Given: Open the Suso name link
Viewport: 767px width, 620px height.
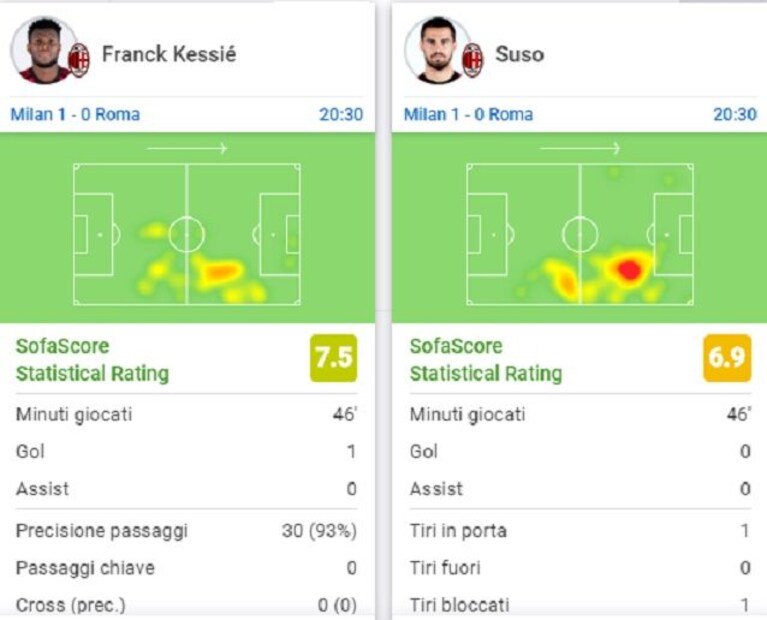Looking at the screenshot, I should (519, 54).
